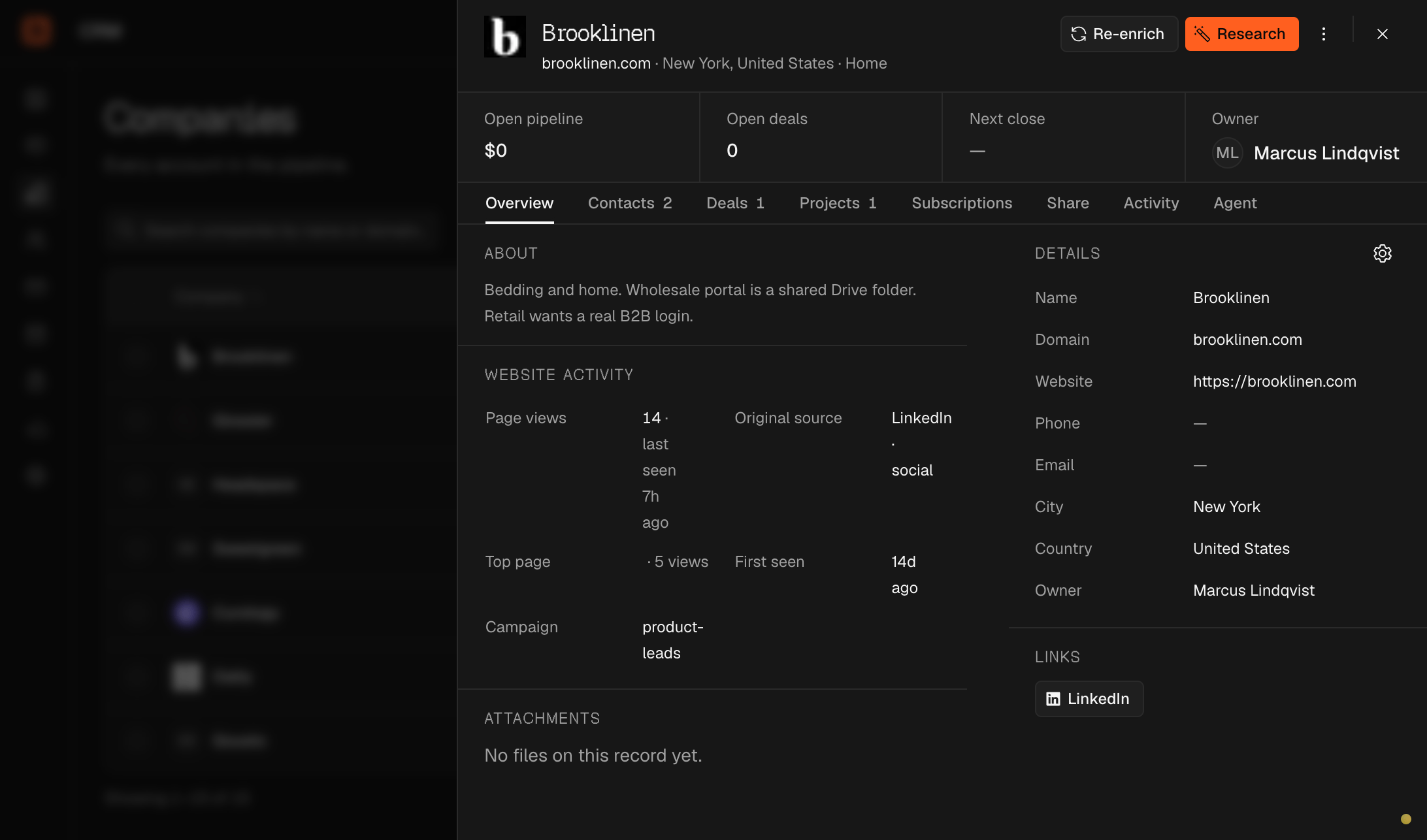Switch to the Share tab
The height and width of the screenshot is (840, 1427).
pos(1068,203)
